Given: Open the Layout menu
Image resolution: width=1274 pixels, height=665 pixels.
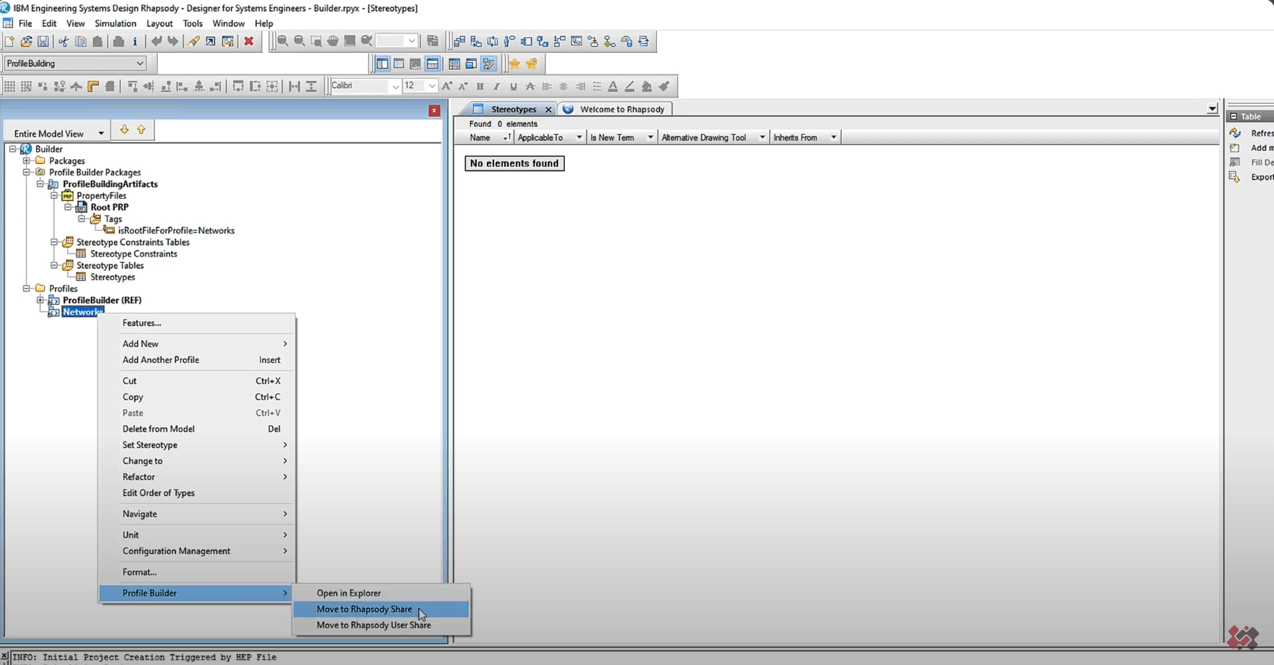Looking at the screenshot, I should (159, 23).
